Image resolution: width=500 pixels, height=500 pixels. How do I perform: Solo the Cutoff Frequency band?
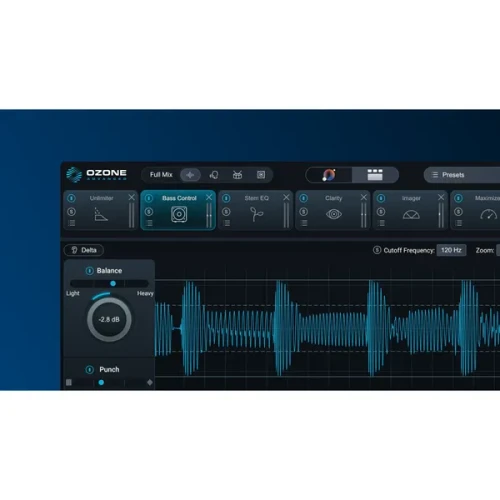coord(377,250)
